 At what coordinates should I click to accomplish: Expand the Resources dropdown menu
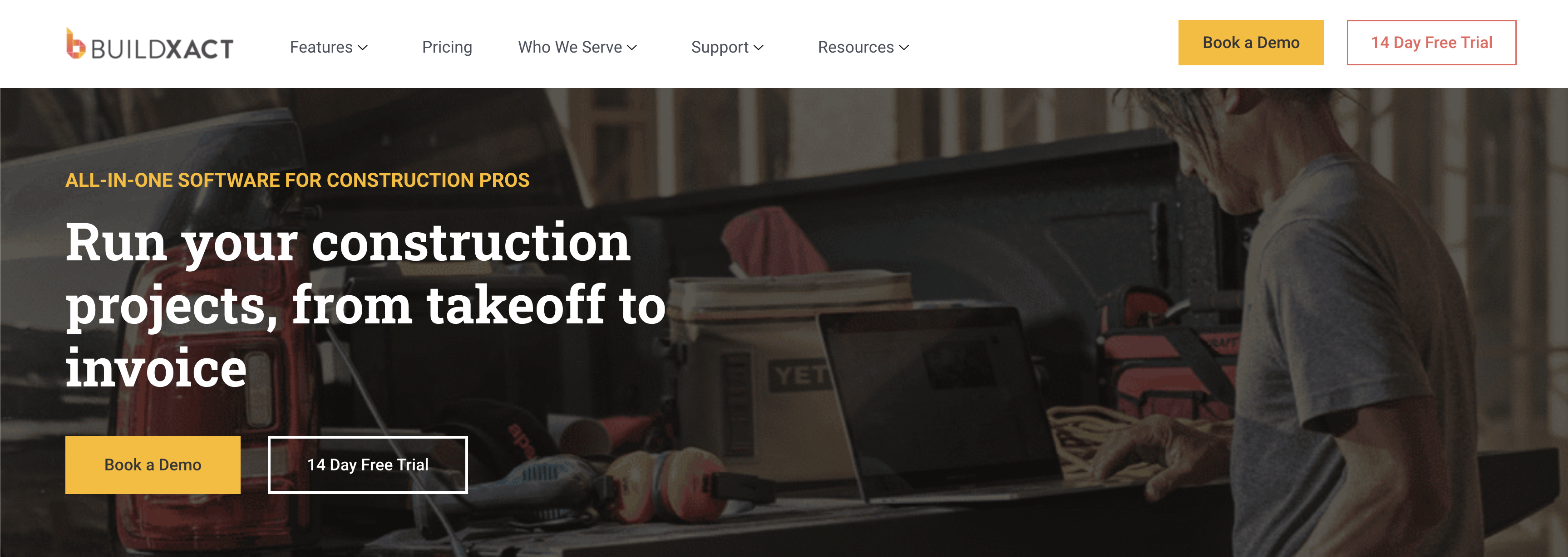862,46
